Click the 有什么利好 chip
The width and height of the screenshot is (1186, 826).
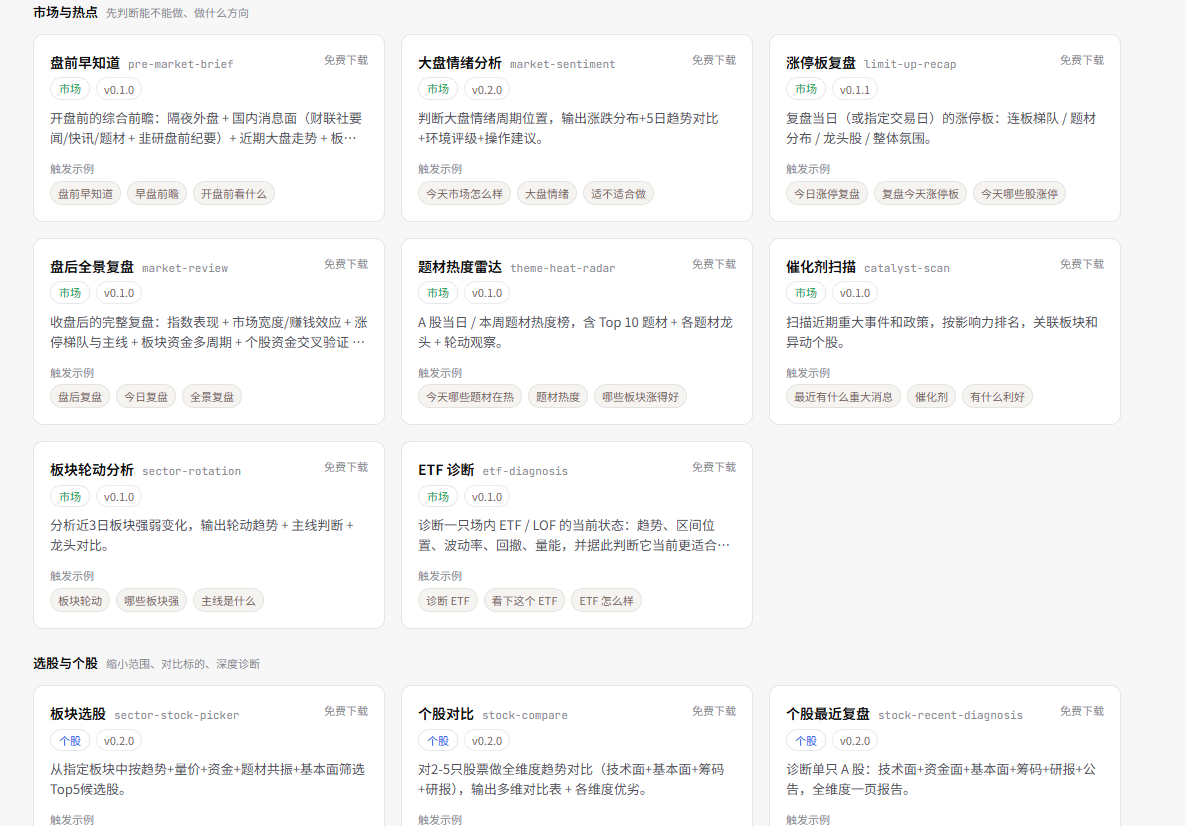point(998,396)
